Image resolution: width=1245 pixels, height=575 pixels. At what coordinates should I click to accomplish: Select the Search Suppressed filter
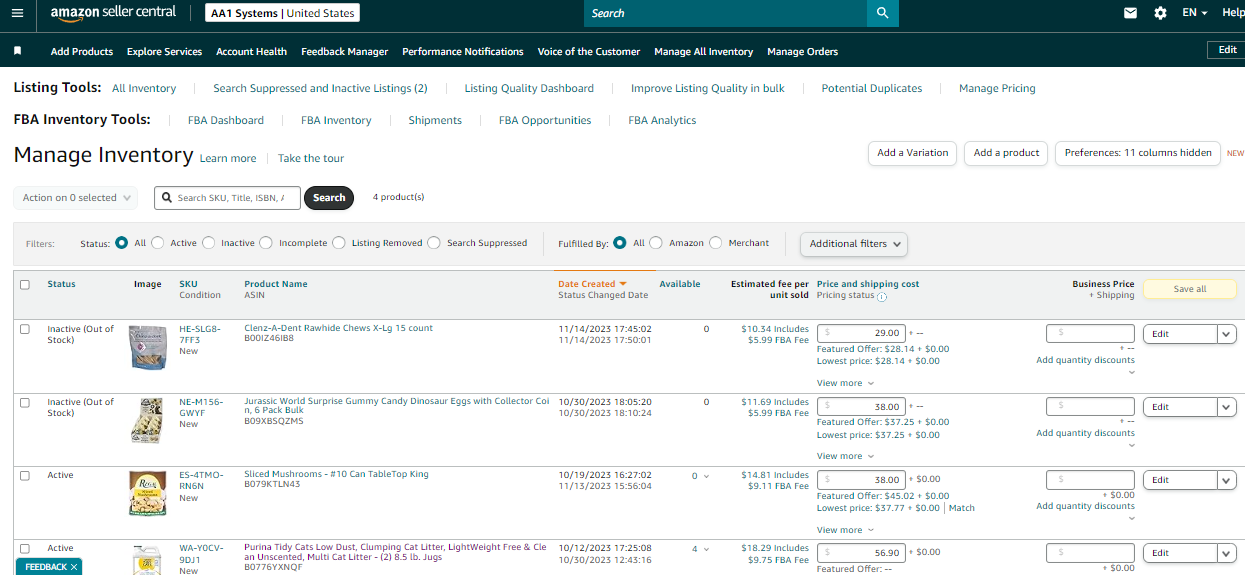pos(433,243)
